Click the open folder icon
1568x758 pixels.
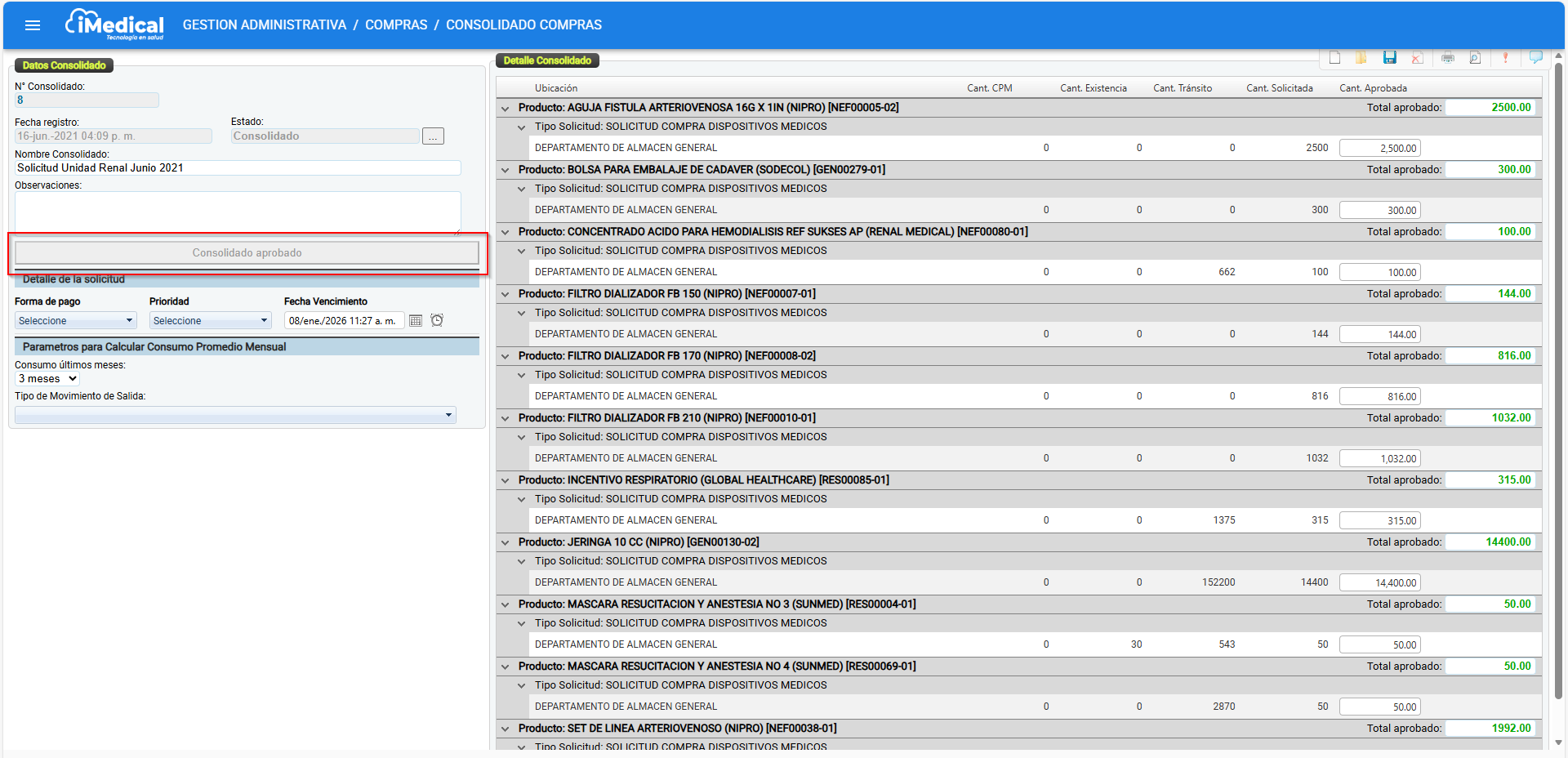click(1361, 58)
